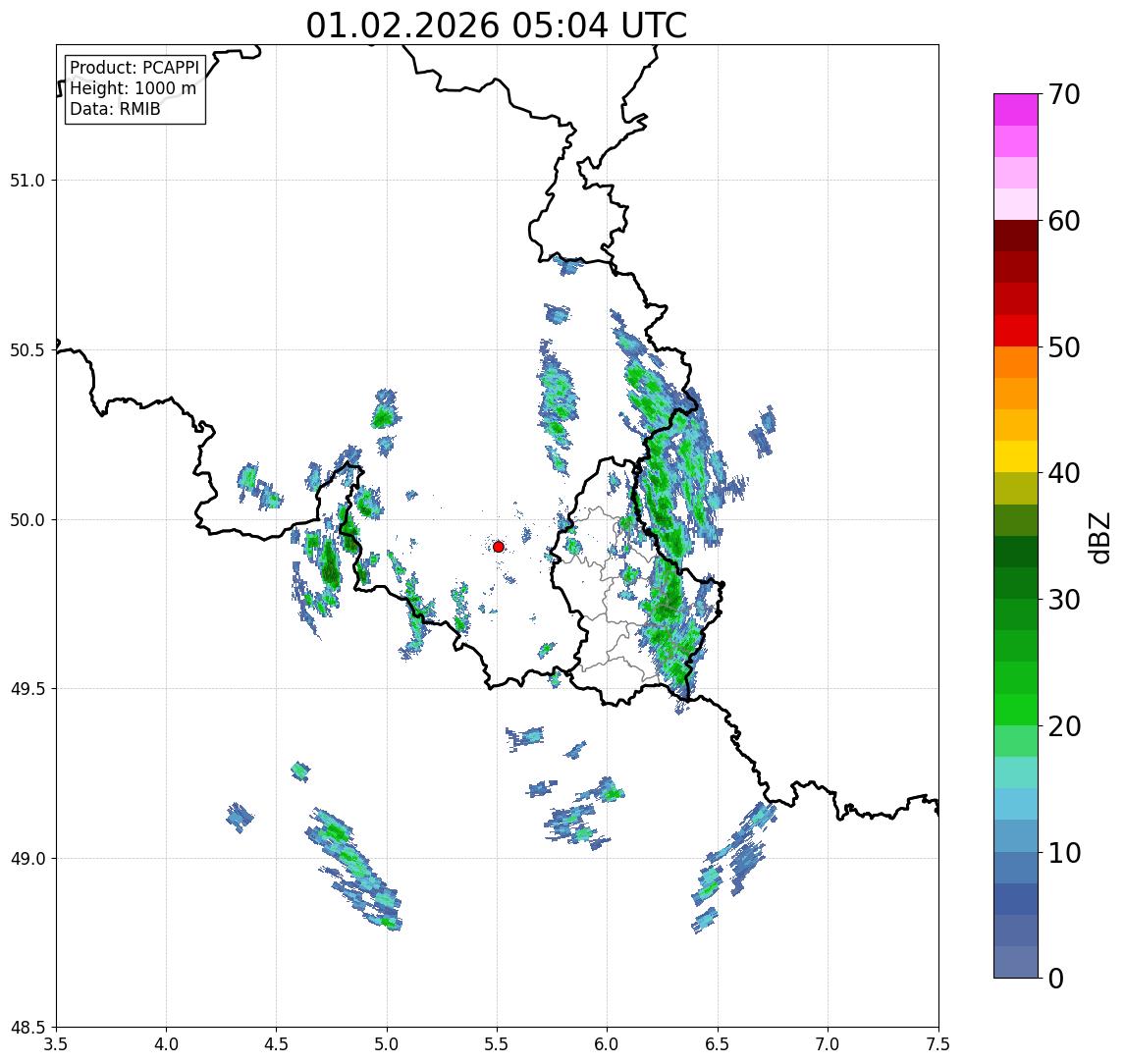The width and height of the screenshot is (1124, 1064).
Task: Click the red radar location dot
Action: pyautogui.click(x=499, y=547)
